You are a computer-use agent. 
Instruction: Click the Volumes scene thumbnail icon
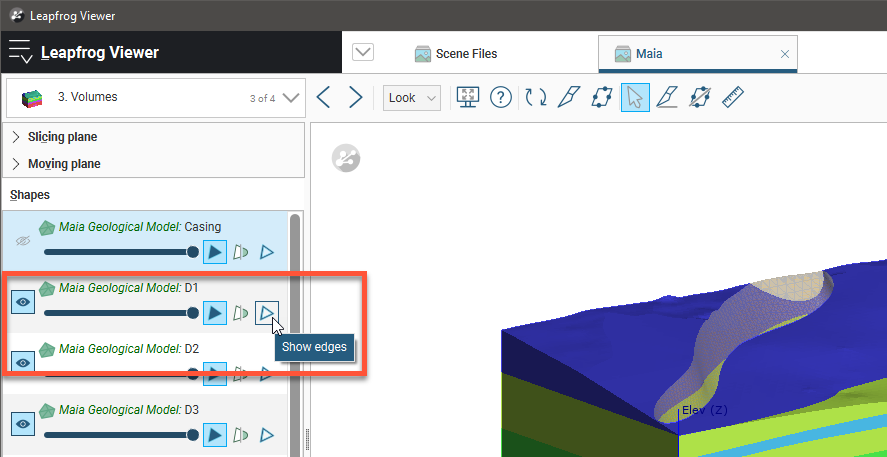[x=32, y=98]
